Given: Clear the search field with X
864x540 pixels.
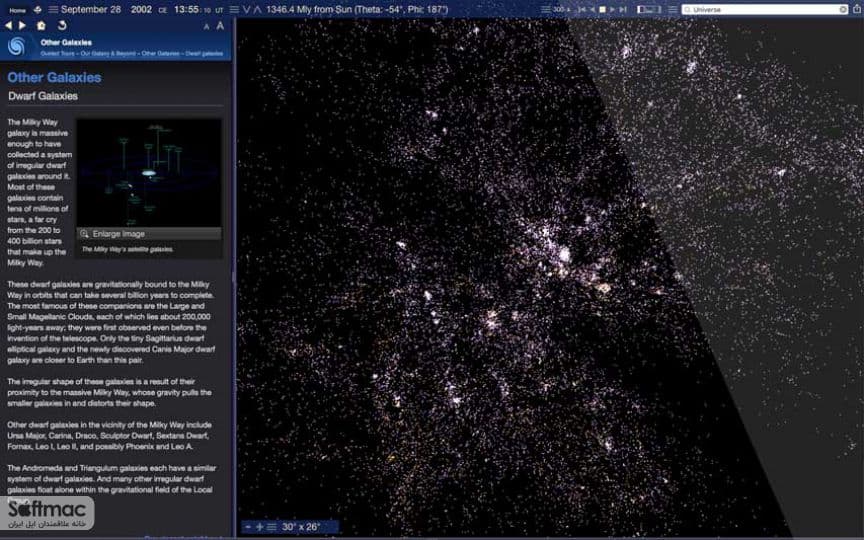Looking at the screenshot, I should point(843,9).
